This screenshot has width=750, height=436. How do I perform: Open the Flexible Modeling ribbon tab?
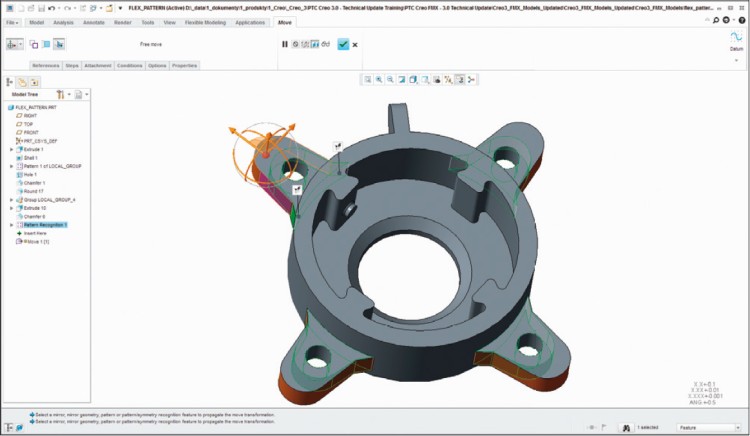pos(200,21)
